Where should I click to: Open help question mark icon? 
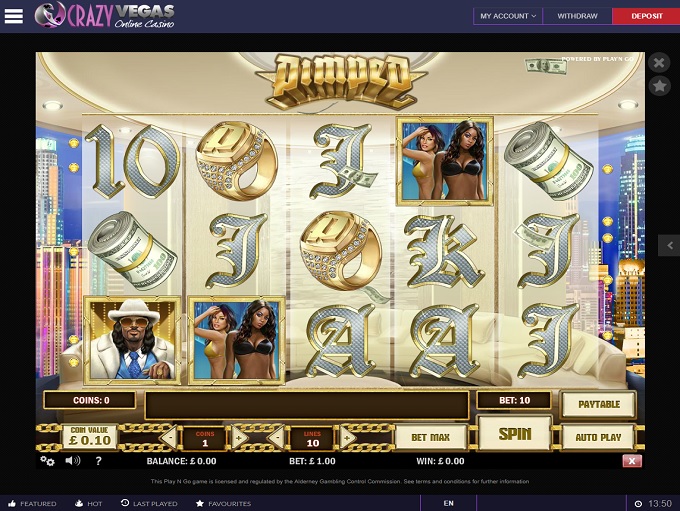[98, 461]
